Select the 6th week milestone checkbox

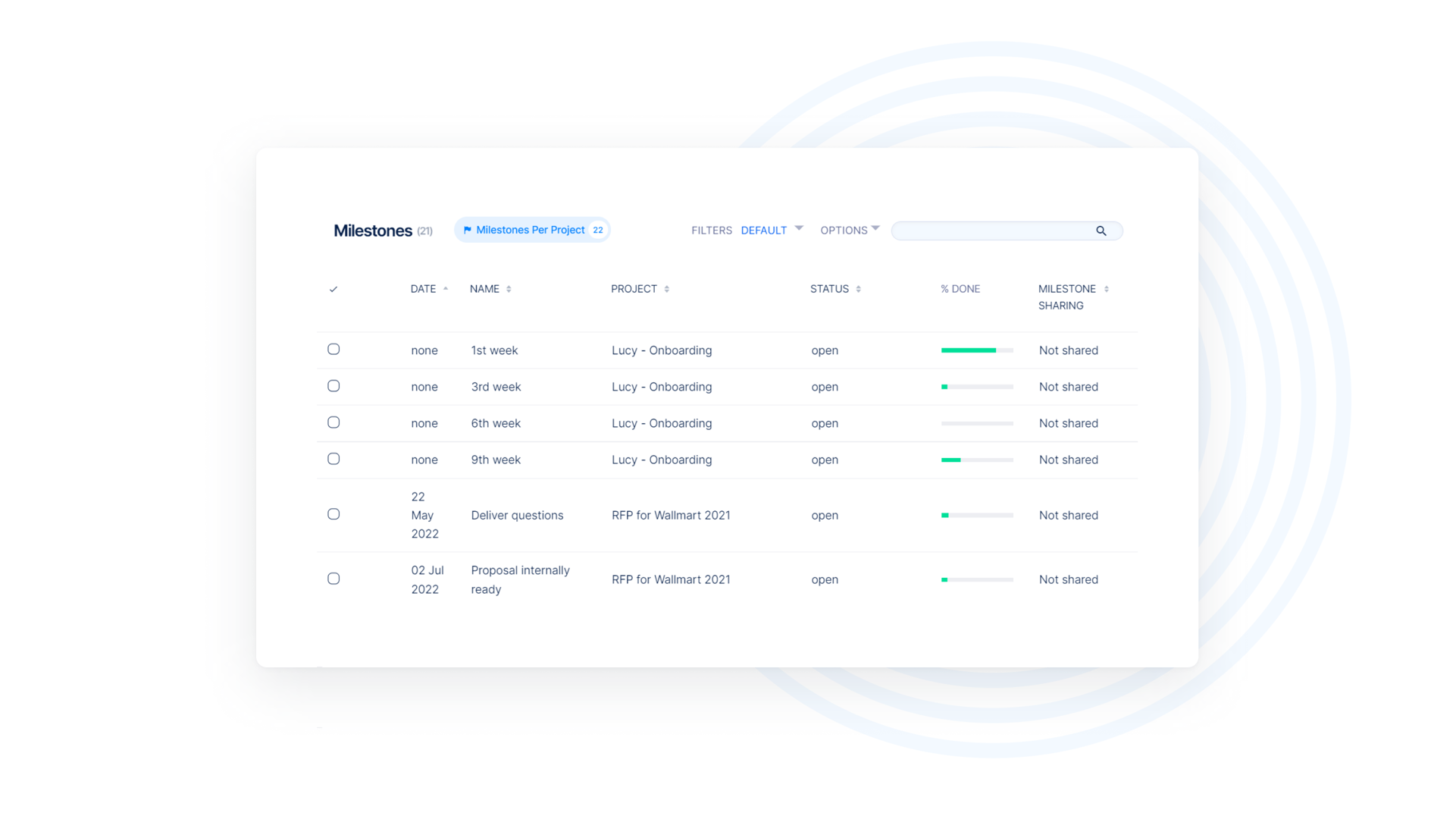click(333, 423)
